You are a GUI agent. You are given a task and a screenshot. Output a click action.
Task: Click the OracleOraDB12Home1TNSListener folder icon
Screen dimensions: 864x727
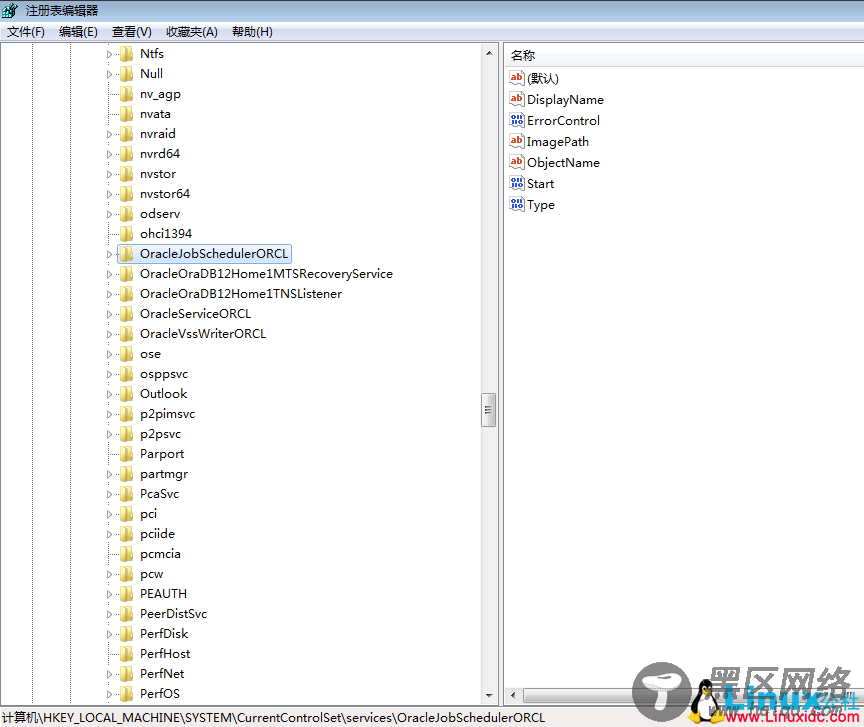(x=127, y=294)
